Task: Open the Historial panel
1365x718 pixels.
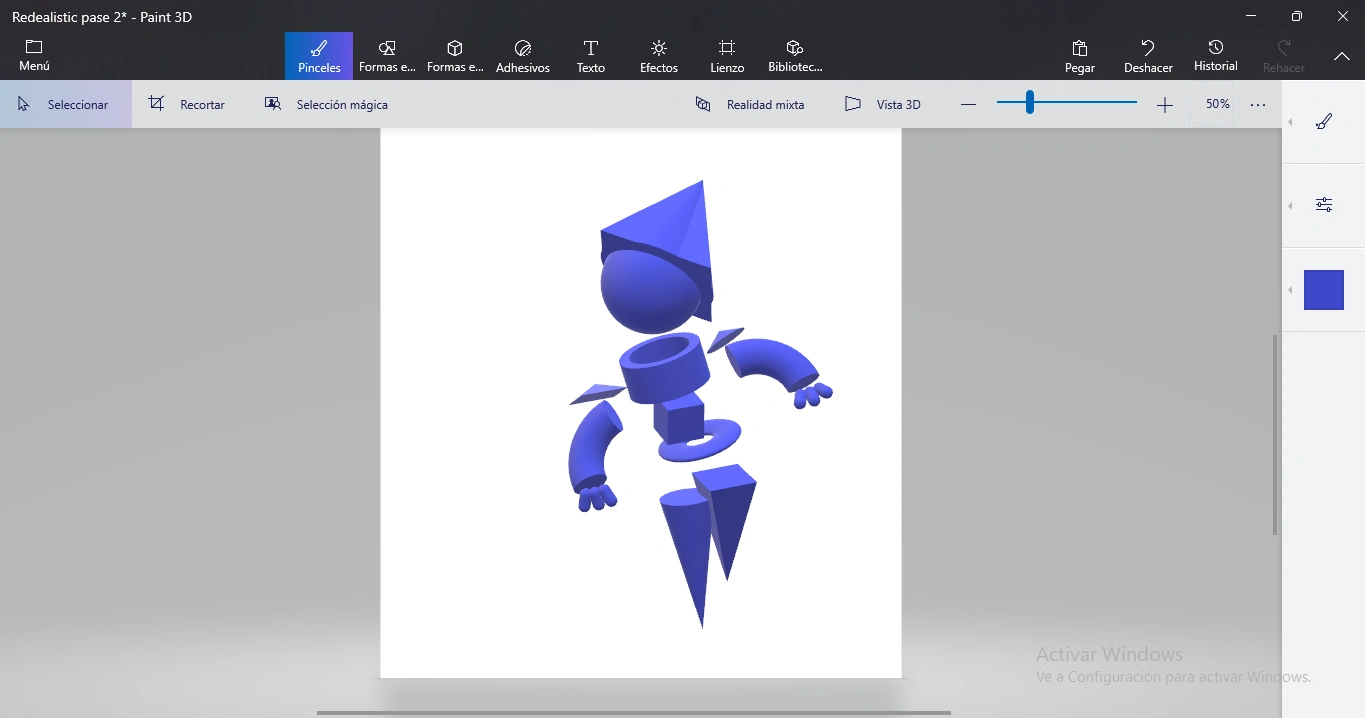Action: 1215,56
